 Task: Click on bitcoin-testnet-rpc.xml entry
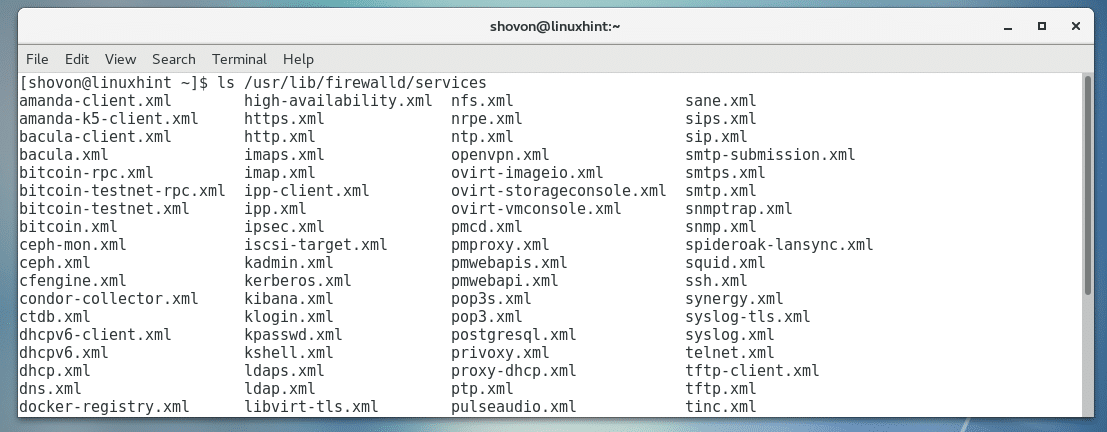point(122,191)
